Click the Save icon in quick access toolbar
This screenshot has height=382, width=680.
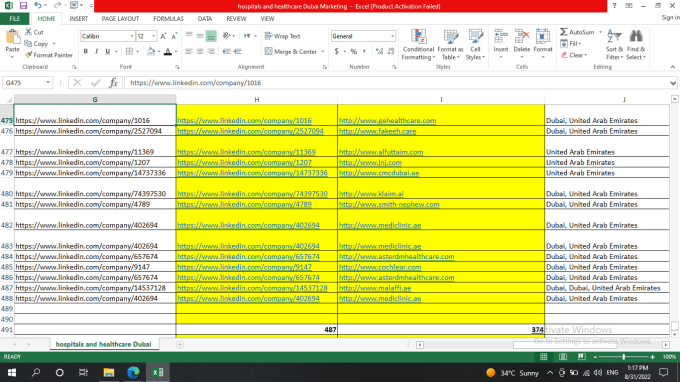(23, 6)
